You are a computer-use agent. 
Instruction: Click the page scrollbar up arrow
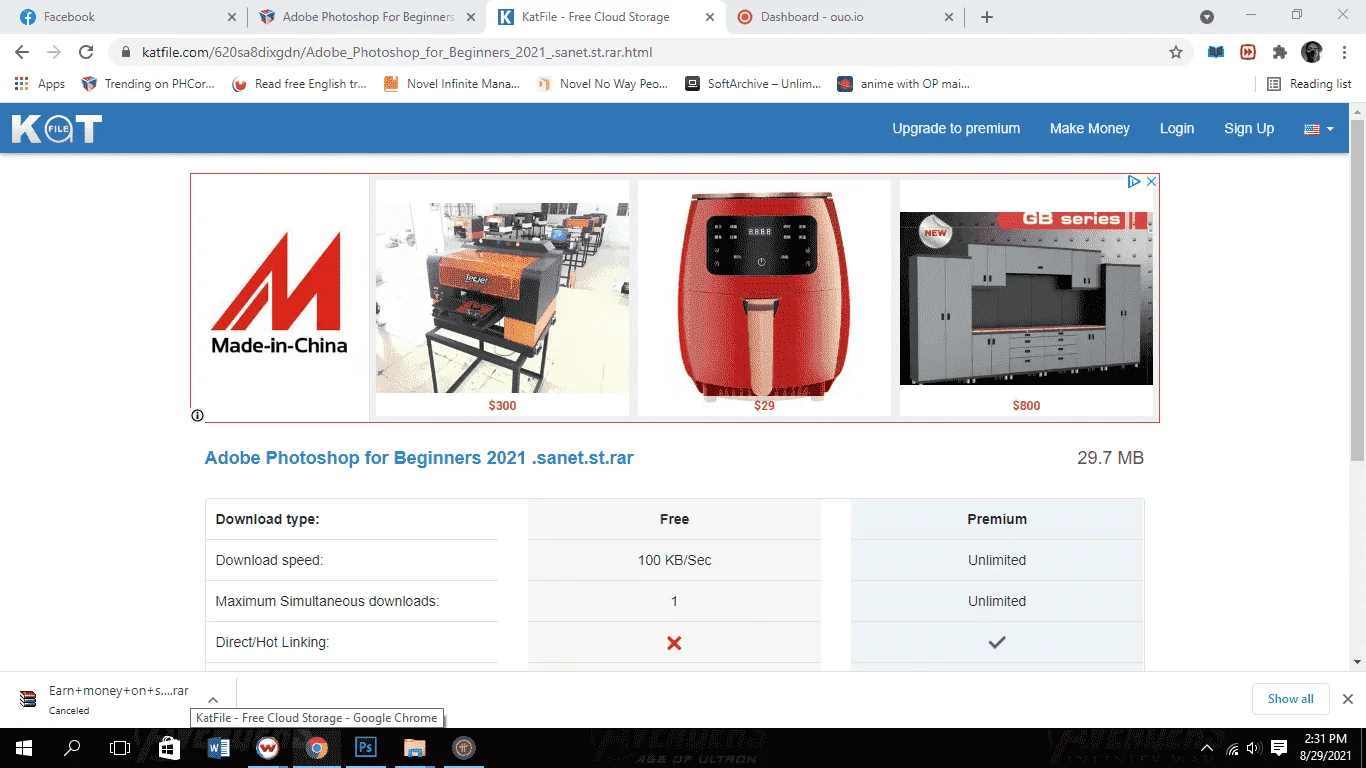tap(1357, 110)
